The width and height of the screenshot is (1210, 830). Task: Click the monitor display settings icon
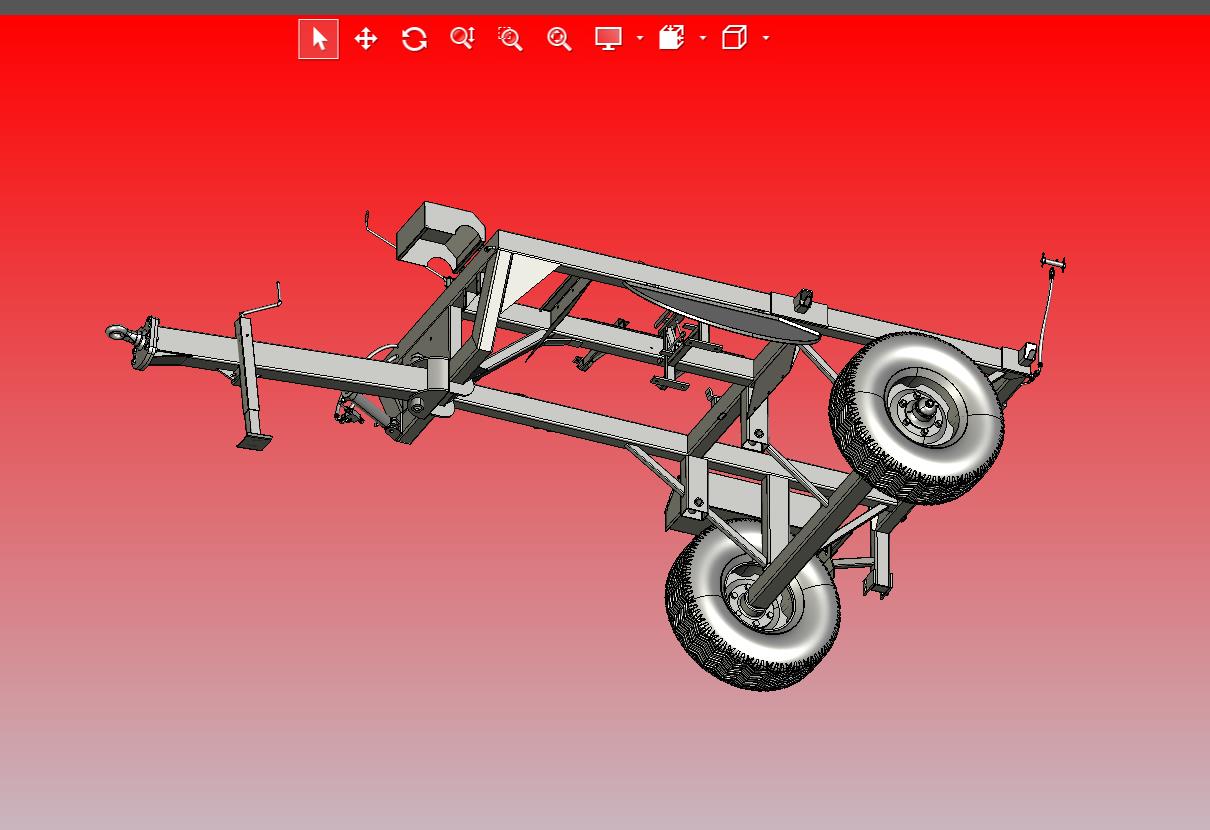coord(608,39)
